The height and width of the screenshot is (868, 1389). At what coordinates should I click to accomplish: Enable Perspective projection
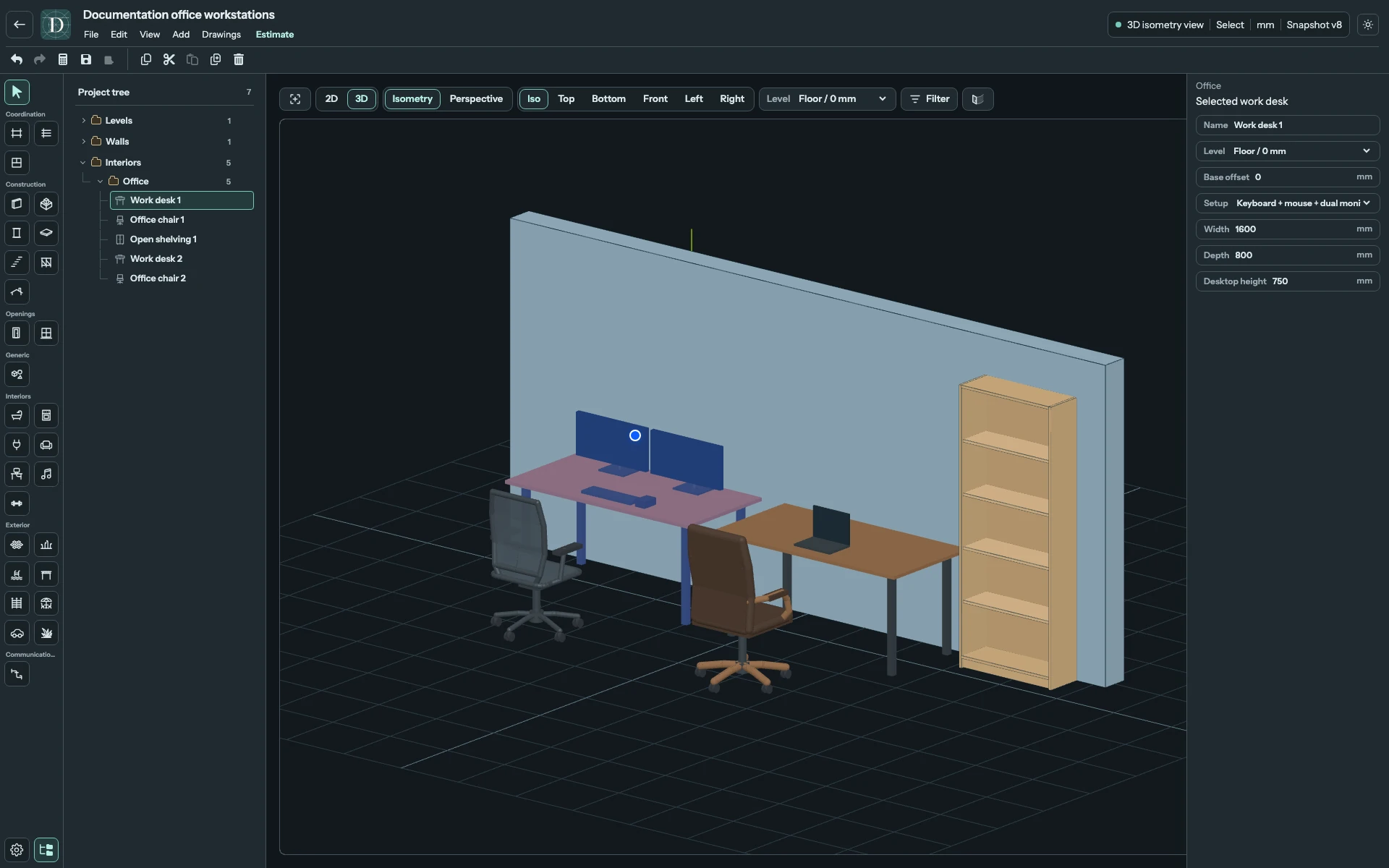coord(476,99)
